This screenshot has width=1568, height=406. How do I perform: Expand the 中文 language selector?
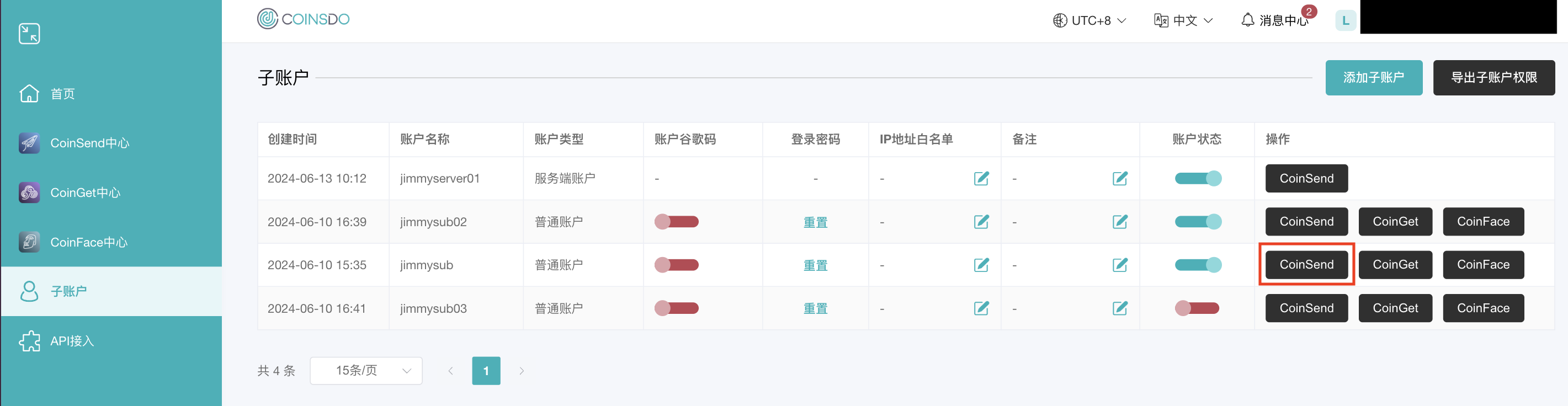click(x=1184, y=21)
